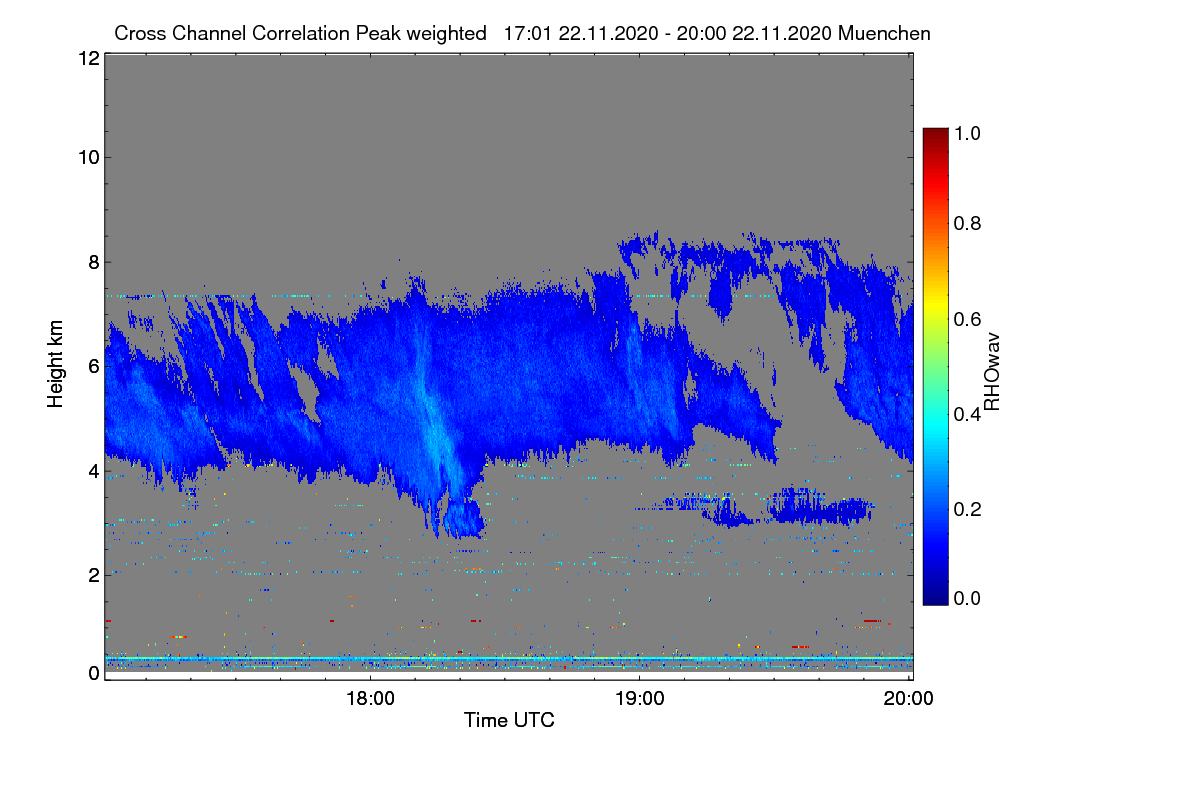Click the '20:00' time tick label
Viewport: 1200px width, 800px height.
tap(909, 699)
